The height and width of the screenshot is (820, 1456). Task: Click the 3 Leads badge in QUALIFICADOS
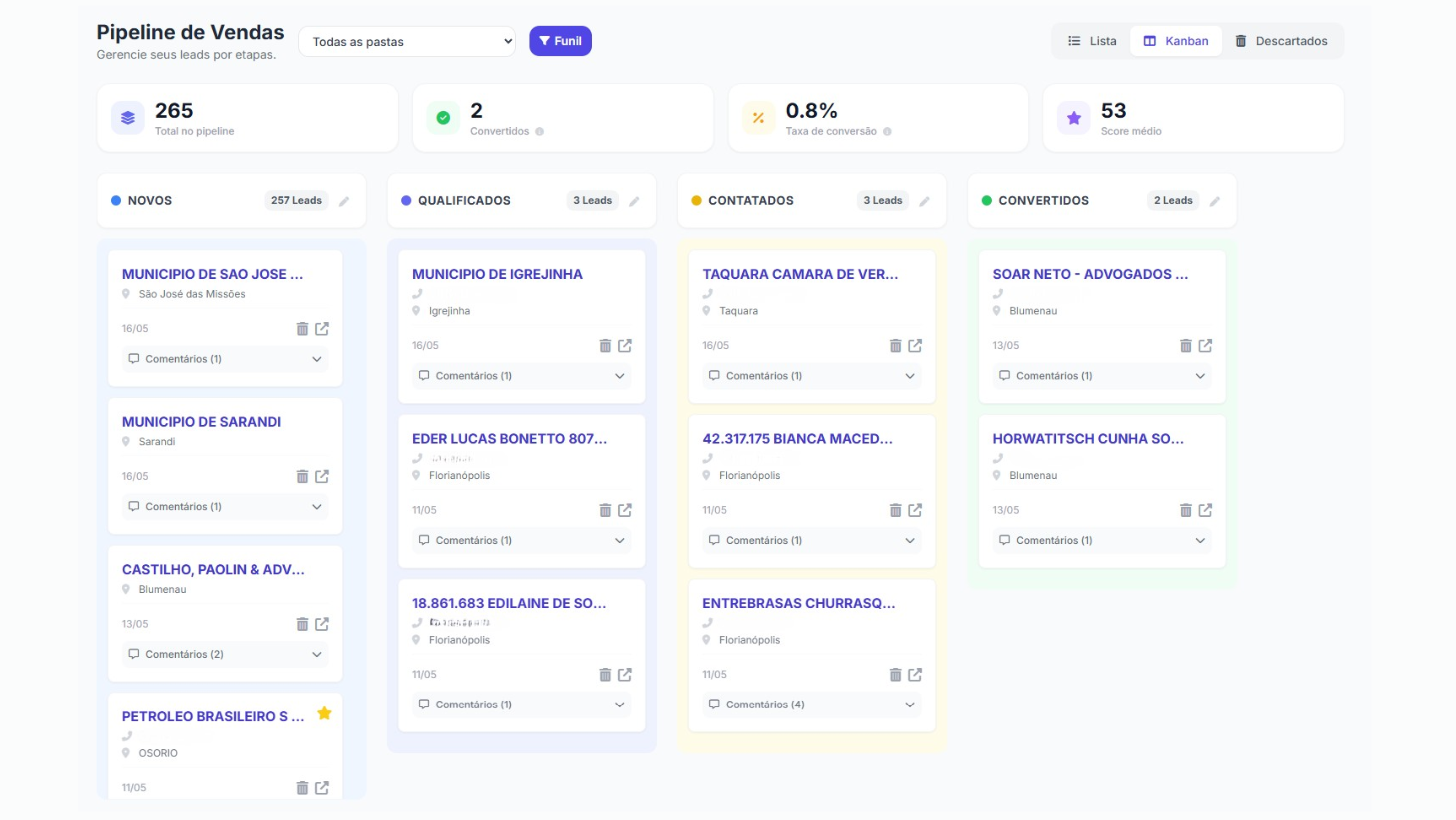[592, 201]
